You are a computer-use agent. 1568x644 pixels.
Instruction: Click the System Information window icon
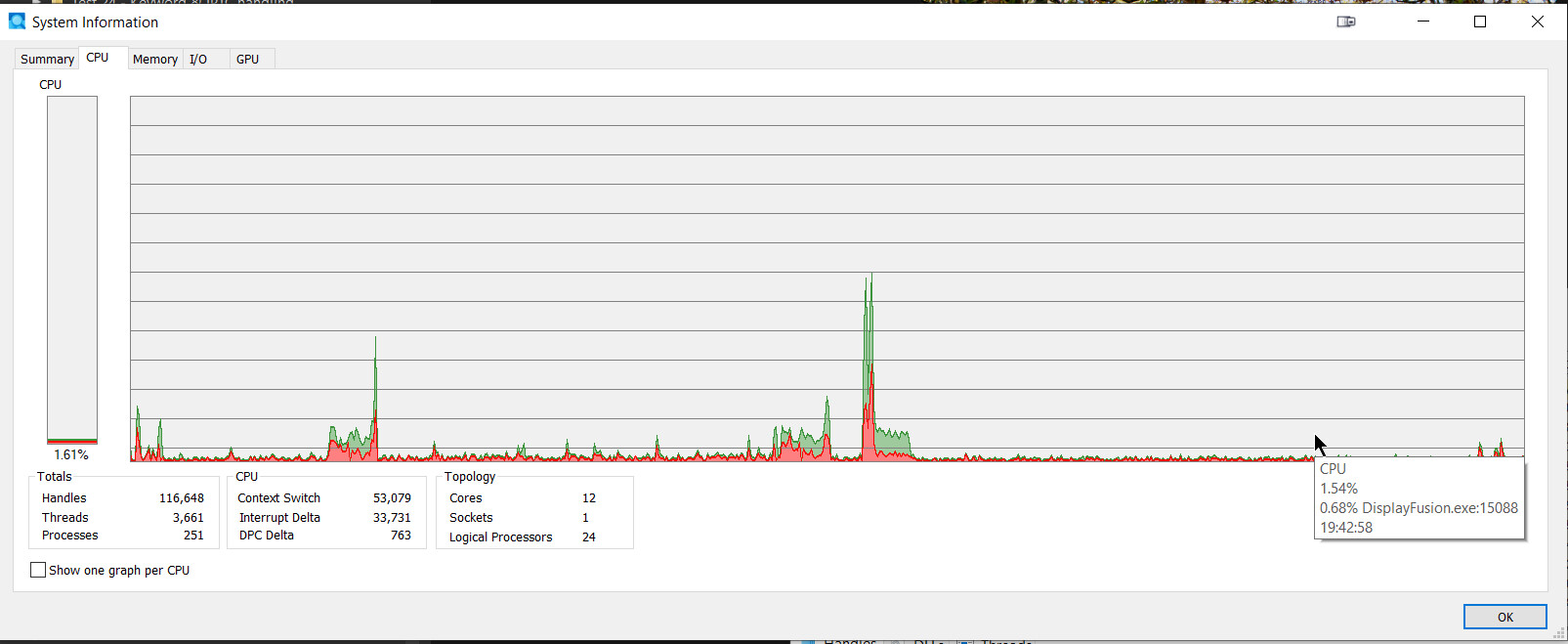point(17,21)
